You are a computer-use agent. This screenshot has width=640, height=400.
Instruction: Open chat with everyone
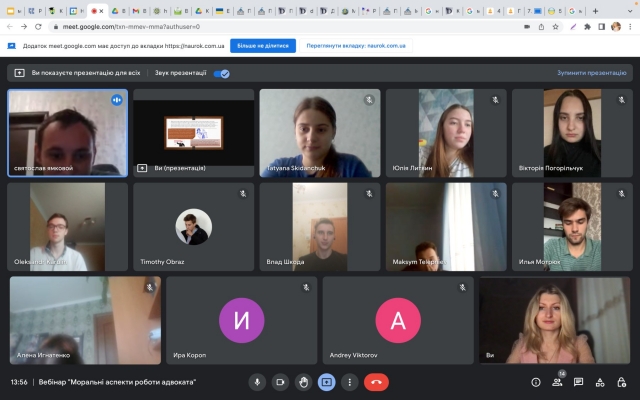tap(578, 382)
